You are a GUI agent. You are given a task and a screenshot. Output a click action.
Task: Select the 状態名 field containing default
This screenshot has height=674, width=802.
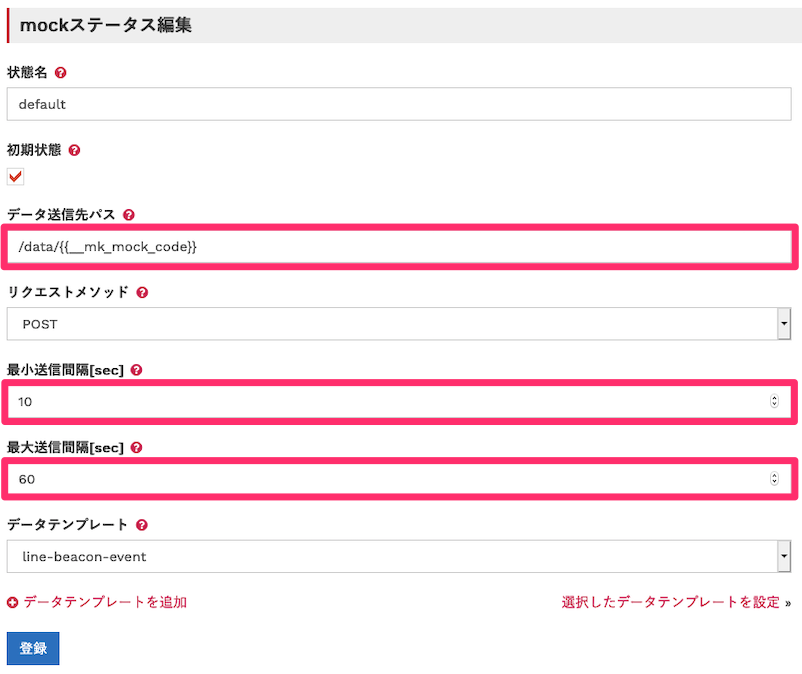coord(400,104)
